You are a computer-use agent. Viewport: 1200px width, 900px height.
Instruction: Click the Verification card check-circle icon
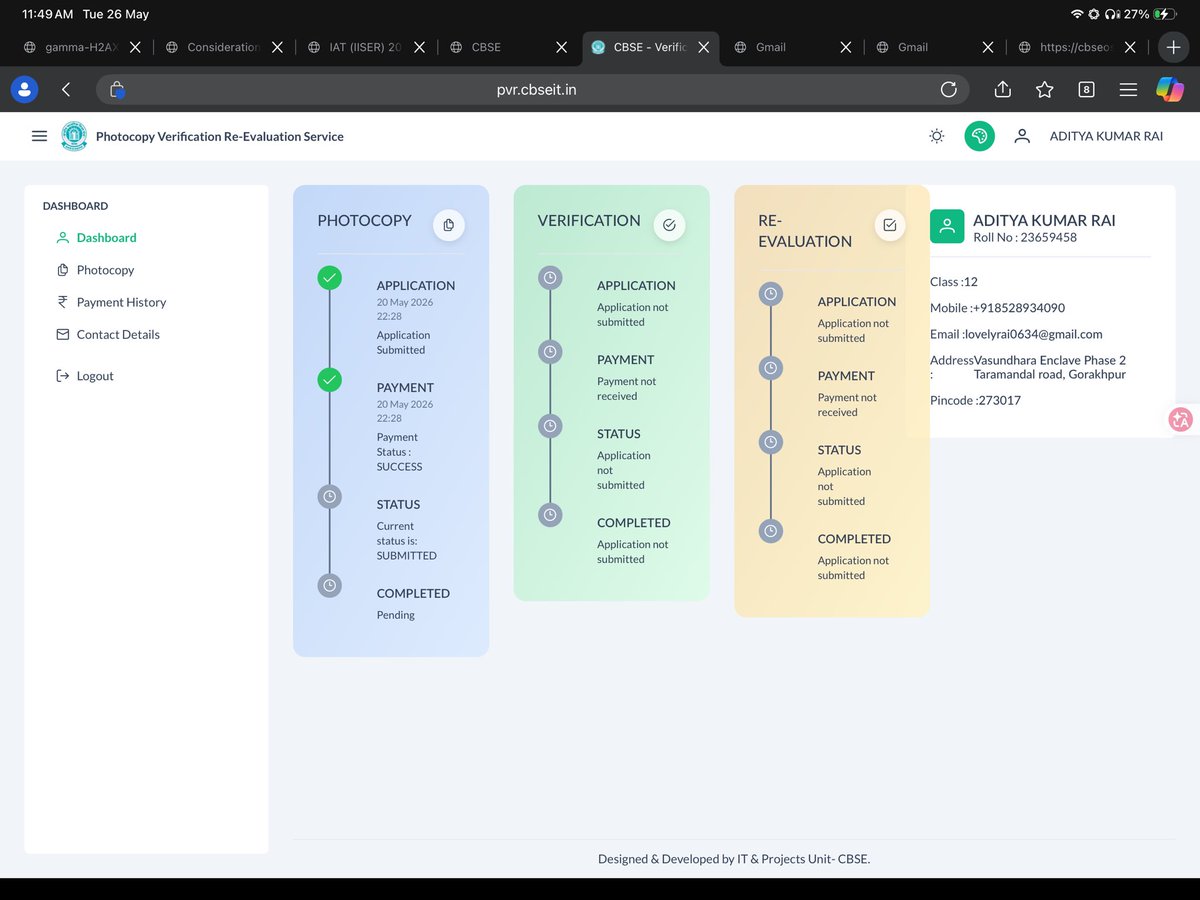pos(669,225)
